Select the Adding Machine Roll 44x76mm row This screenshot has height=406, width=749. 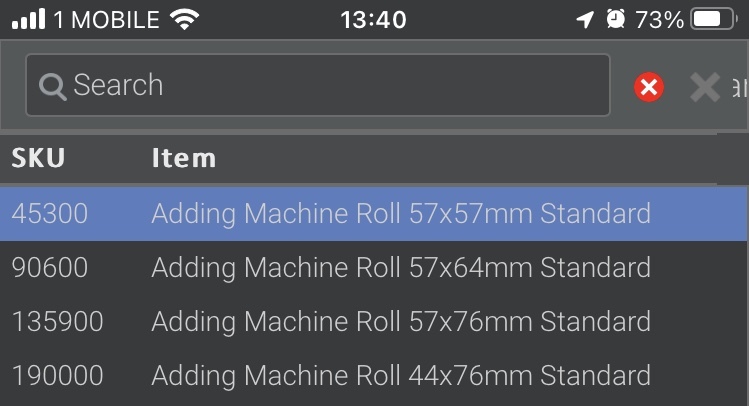(x=374, y=375)
